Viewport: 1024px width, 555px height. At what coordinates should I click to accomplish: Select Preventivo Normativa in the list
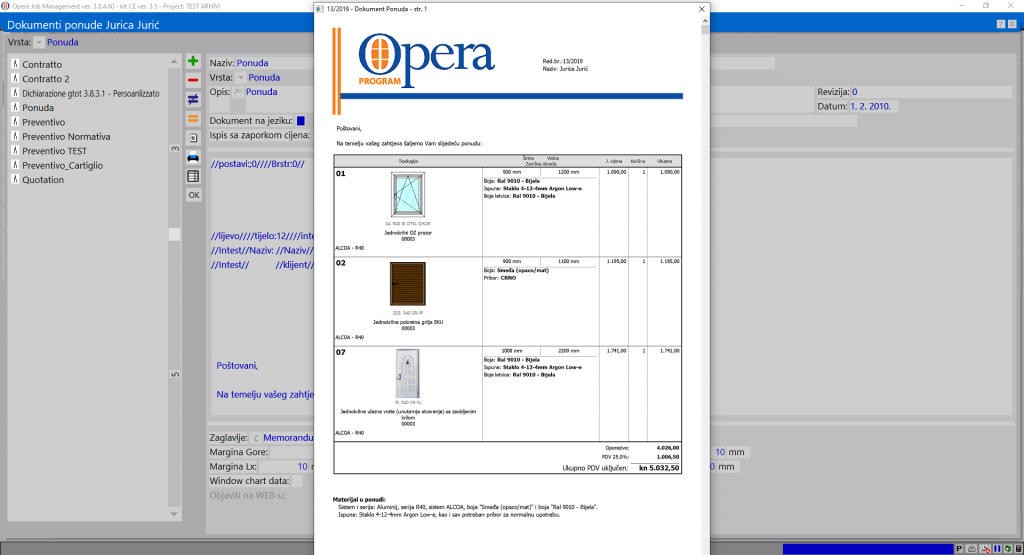coord(66,136)
